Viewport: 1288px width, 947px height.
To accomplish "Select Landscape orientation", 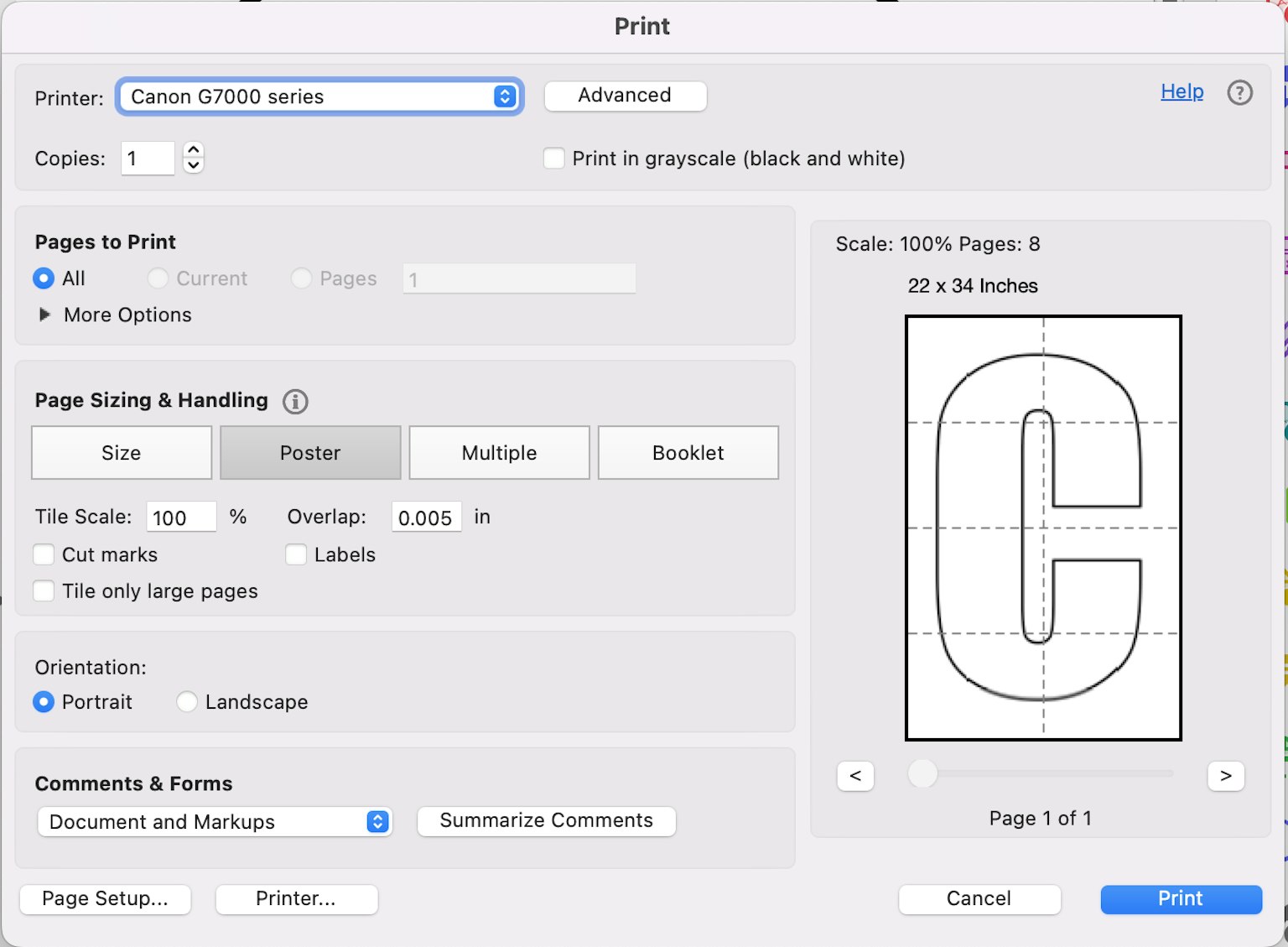I will tap(187, 702).
